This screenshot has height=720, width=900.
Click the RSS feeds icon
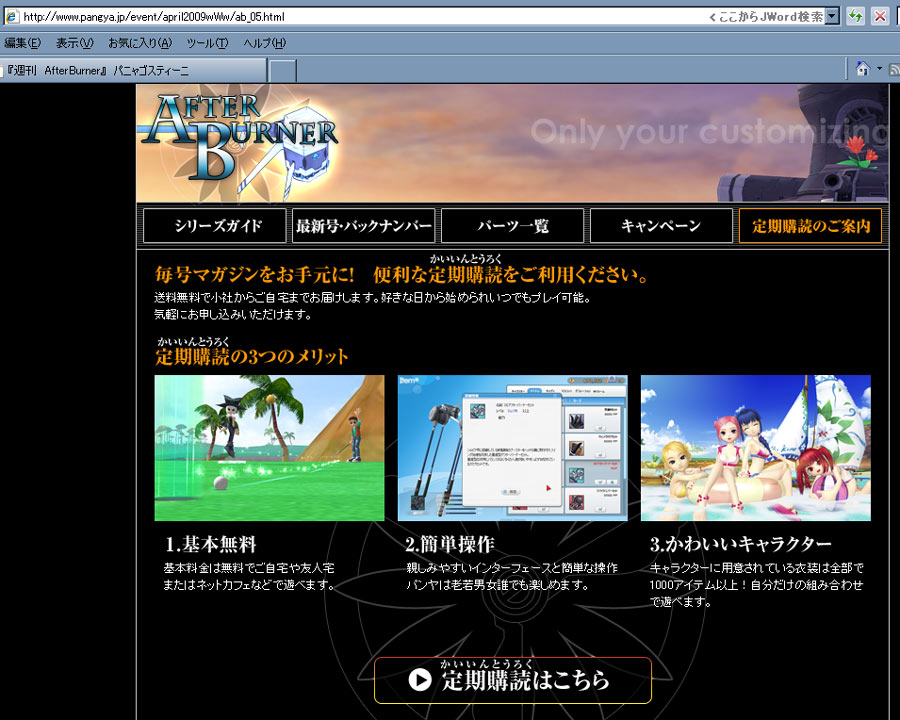click(x=894, y=69)
